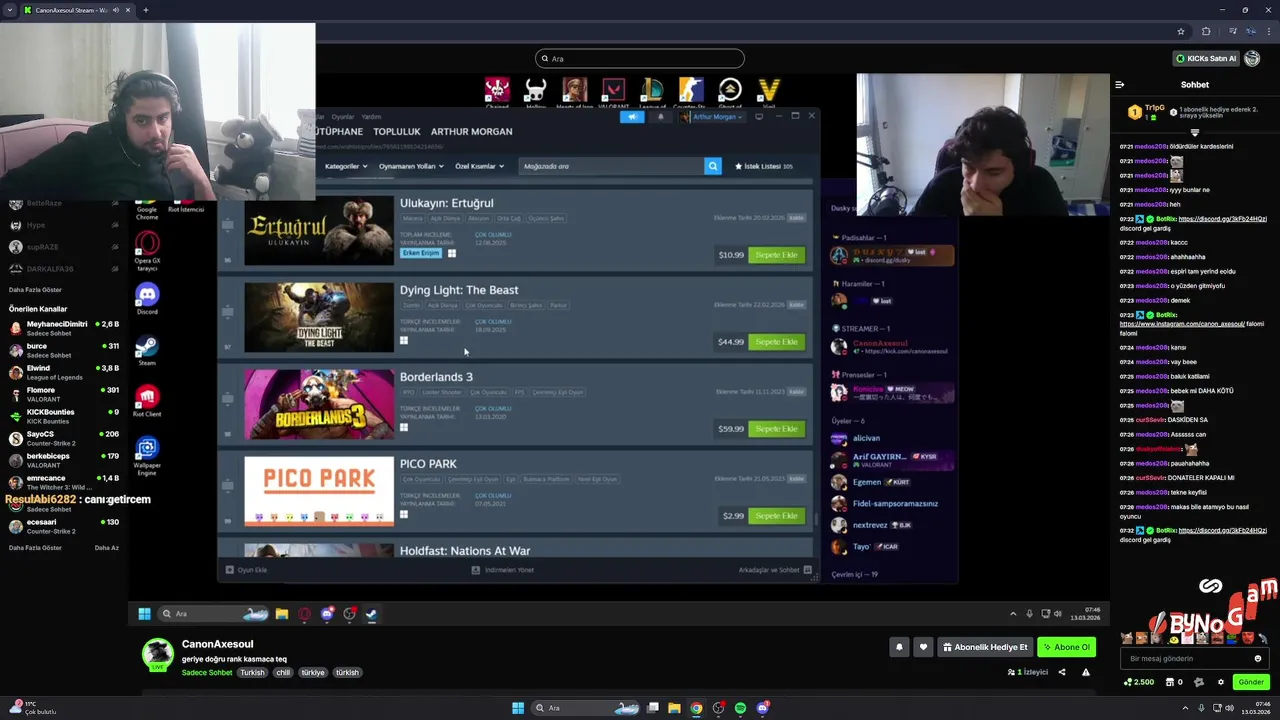Click Steam store search magnifier button

pyautogui.click(x=713, y=166)
